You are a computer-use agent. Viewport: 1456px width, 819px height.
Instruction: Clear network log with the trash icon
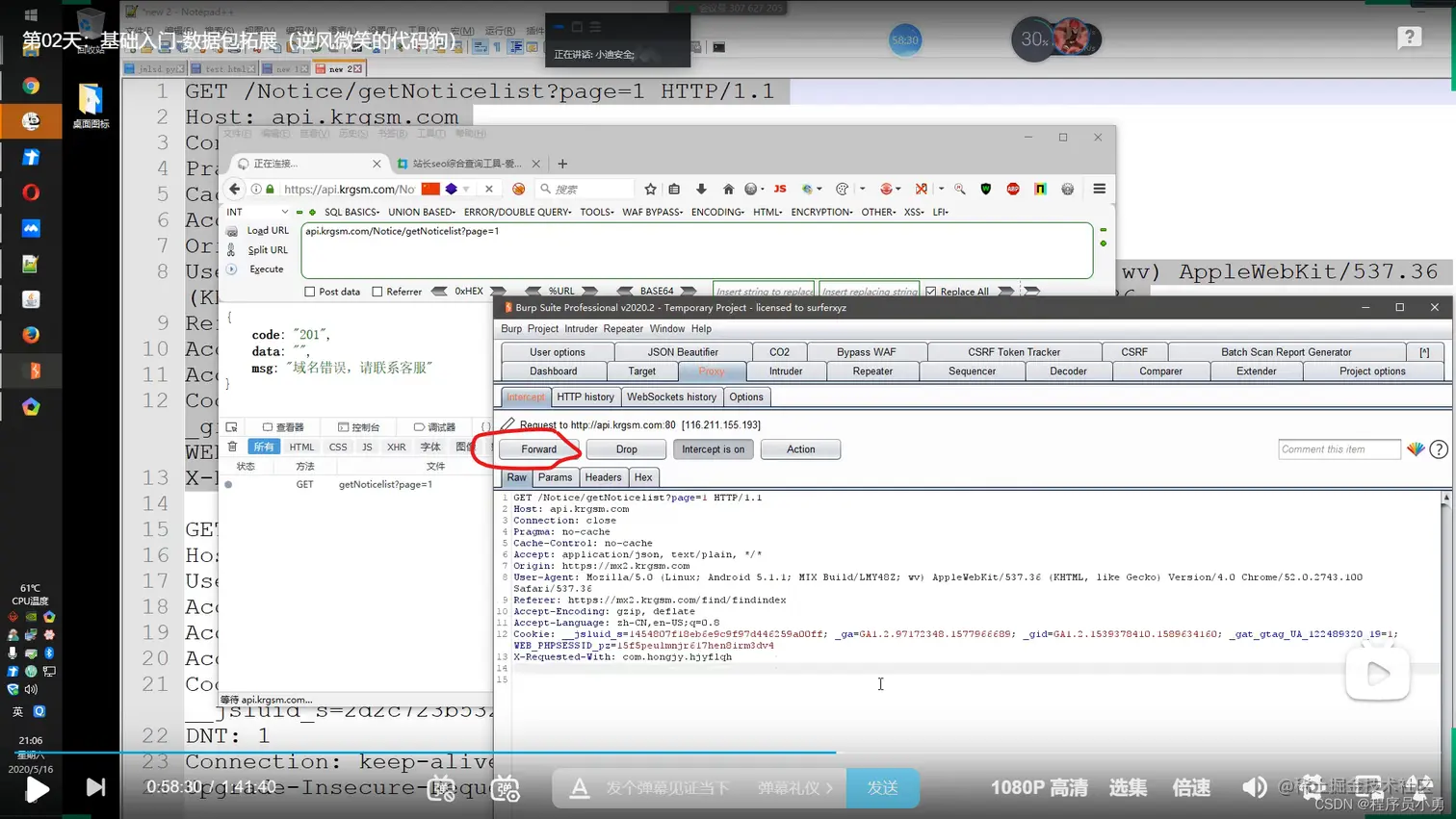click(x=232, y=447)
